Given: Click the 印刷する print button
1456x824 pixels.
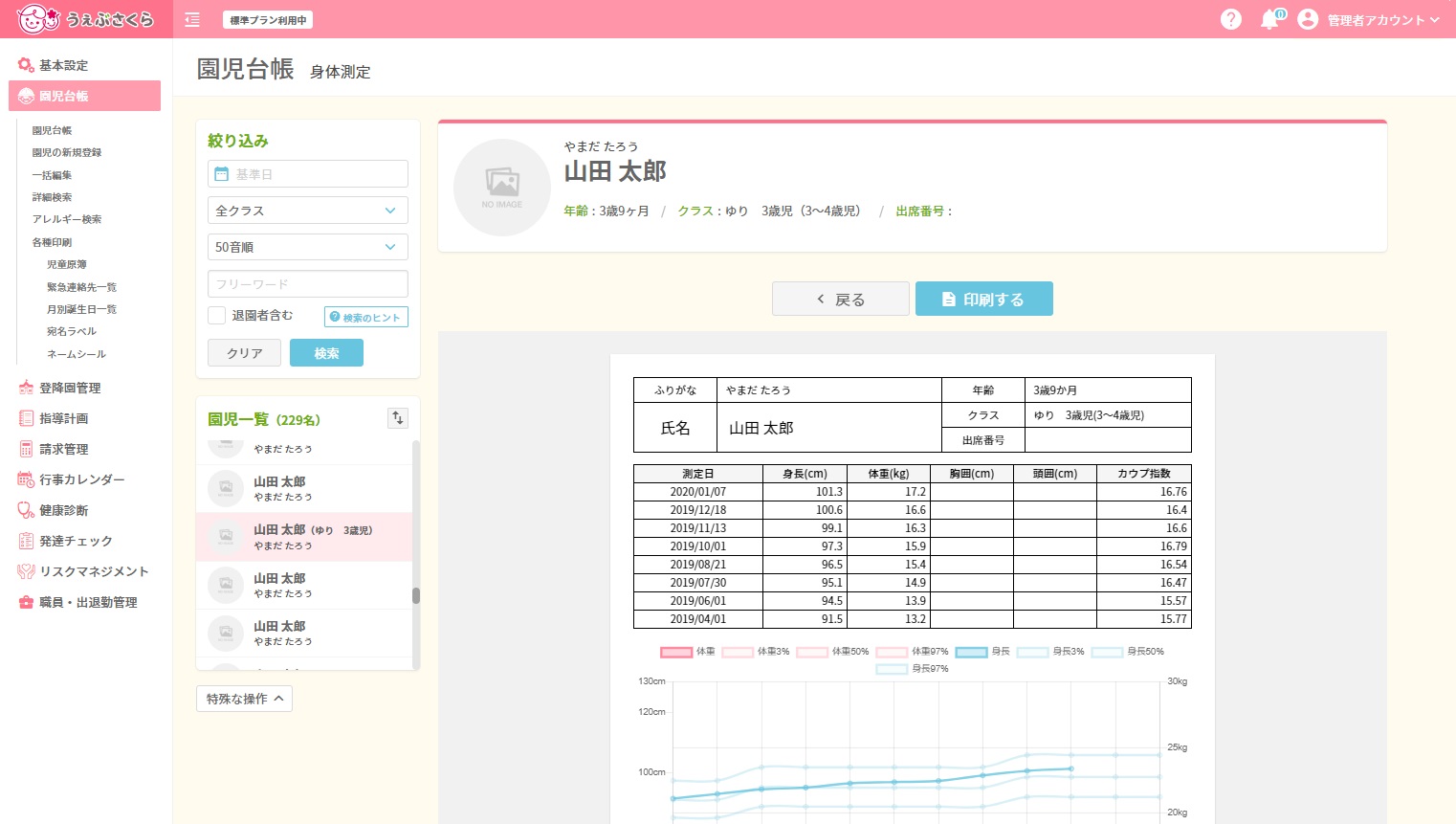Looking at the screenshot, I should click(x=984, y=299).
